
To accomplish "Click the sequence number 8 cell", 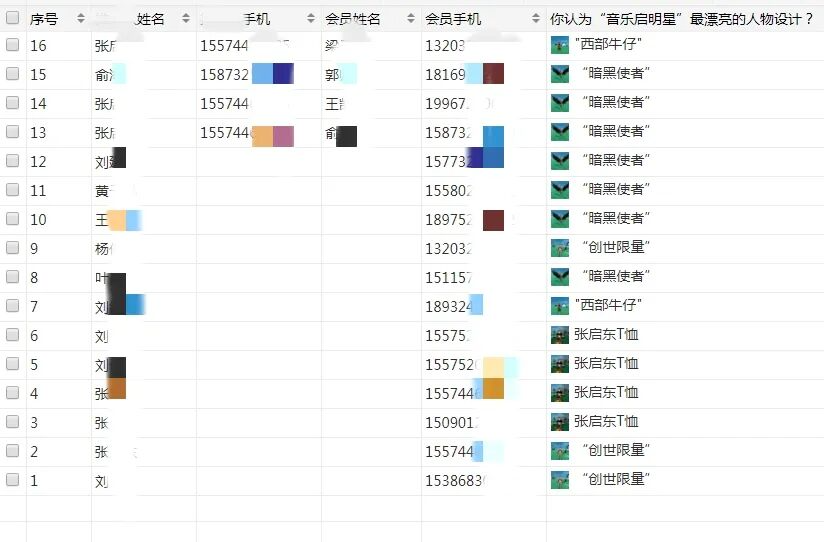I will pos(34,277).
